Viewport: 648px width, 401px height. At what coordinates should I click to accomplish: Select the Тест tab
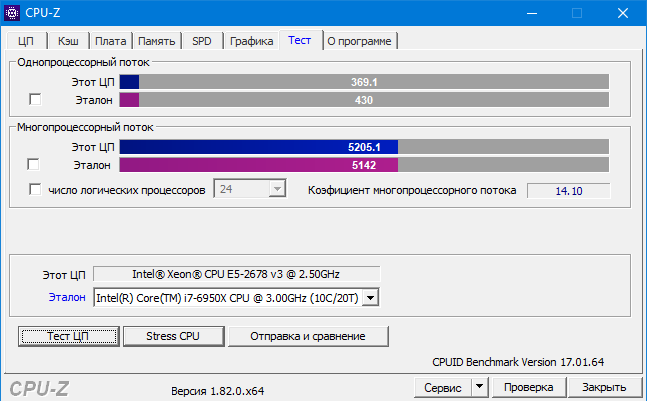pos(300,40)
